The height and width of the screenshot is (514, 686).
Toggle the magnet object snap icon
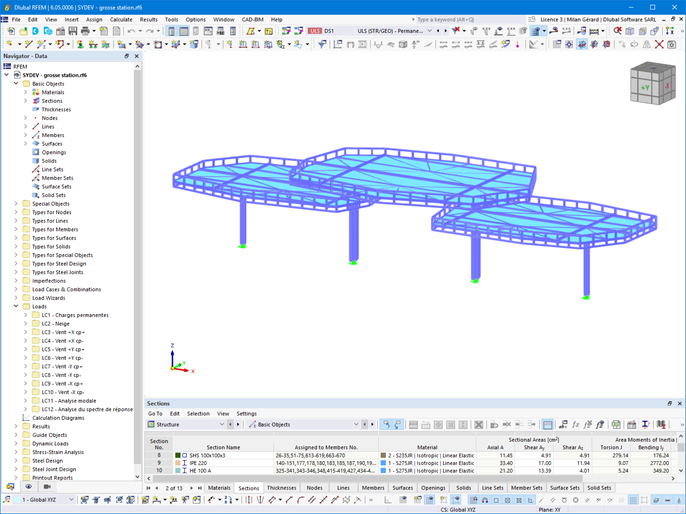[x=485, y=500]
